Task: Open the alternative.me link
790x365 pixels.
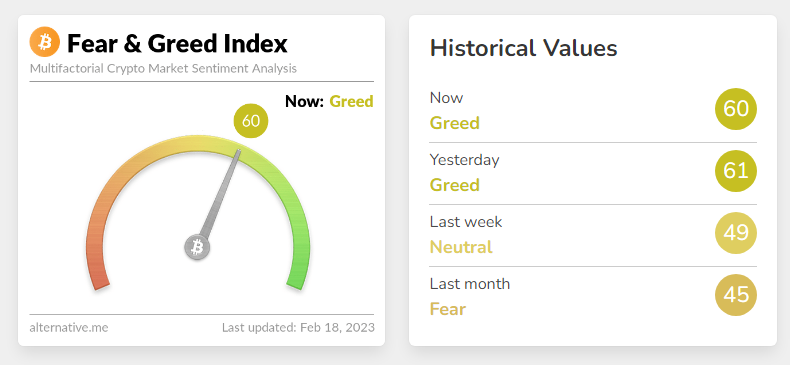Action: 69,328
